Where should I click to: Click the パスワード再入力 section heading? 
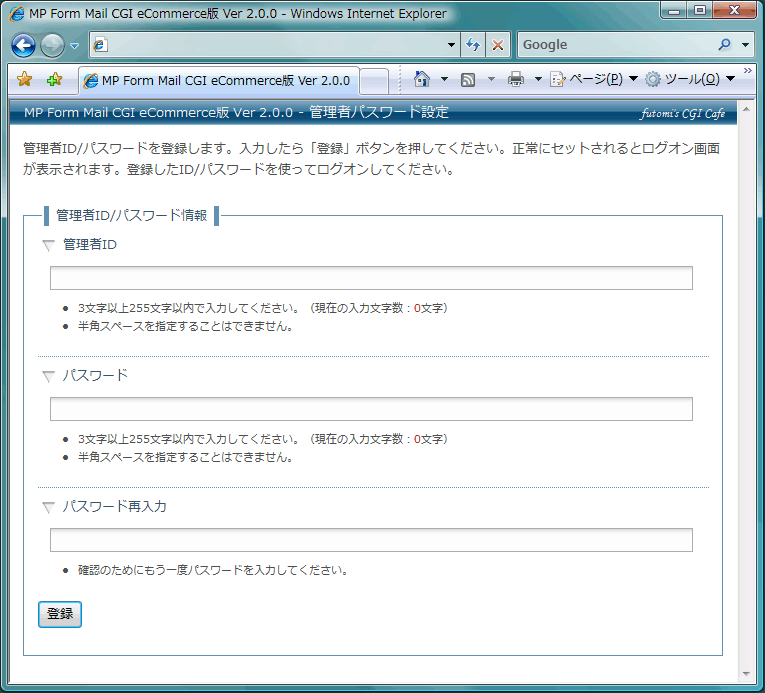115,506
